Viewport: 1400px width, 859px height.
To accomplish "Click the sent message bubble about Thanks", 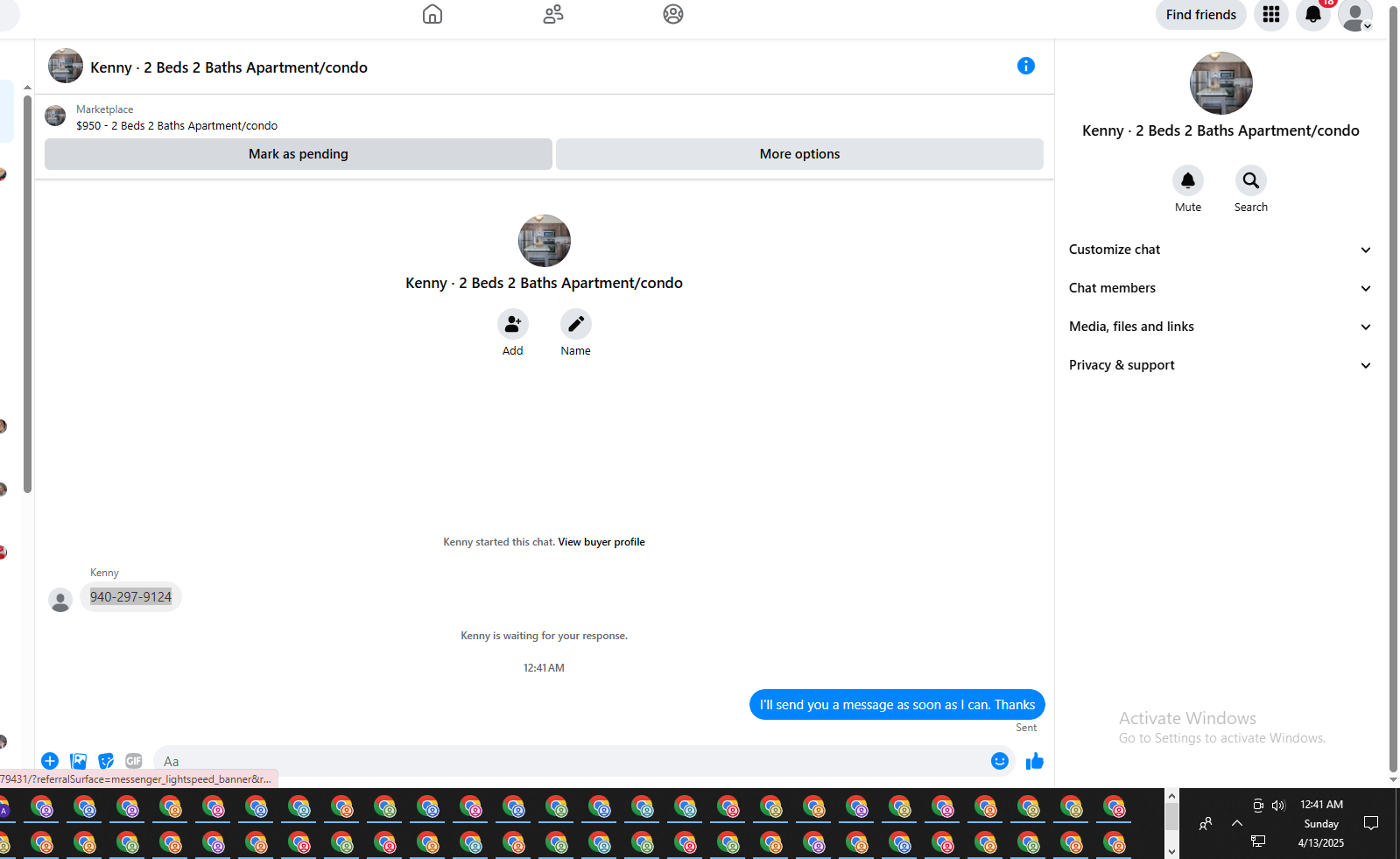I will pos(897,705).
